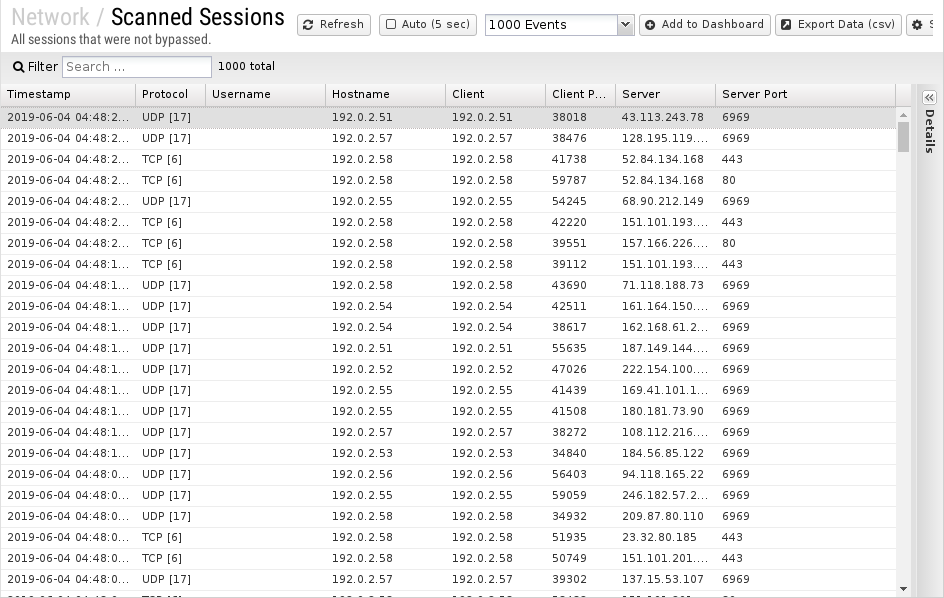This screenshot has width=944, height=598.
Task: Expand the Details side panel
Action: pyautogui.click(x=929, y=97)
